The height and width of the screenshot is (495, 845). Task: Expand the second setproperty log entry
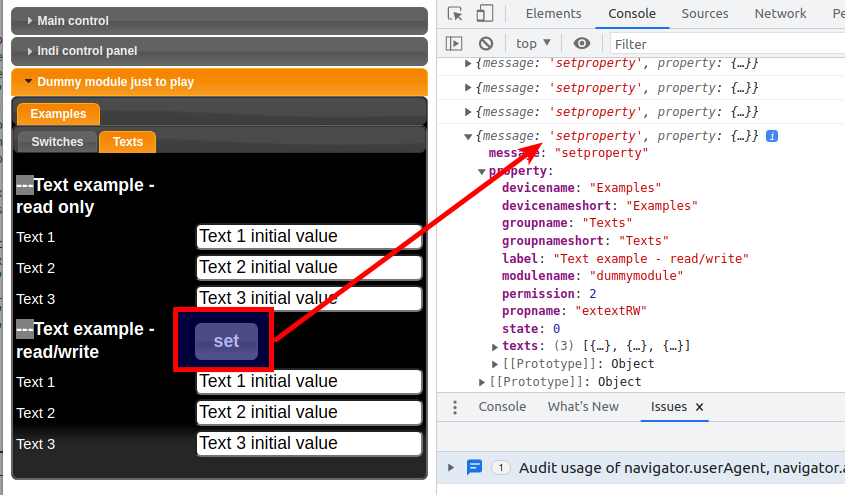468,88
